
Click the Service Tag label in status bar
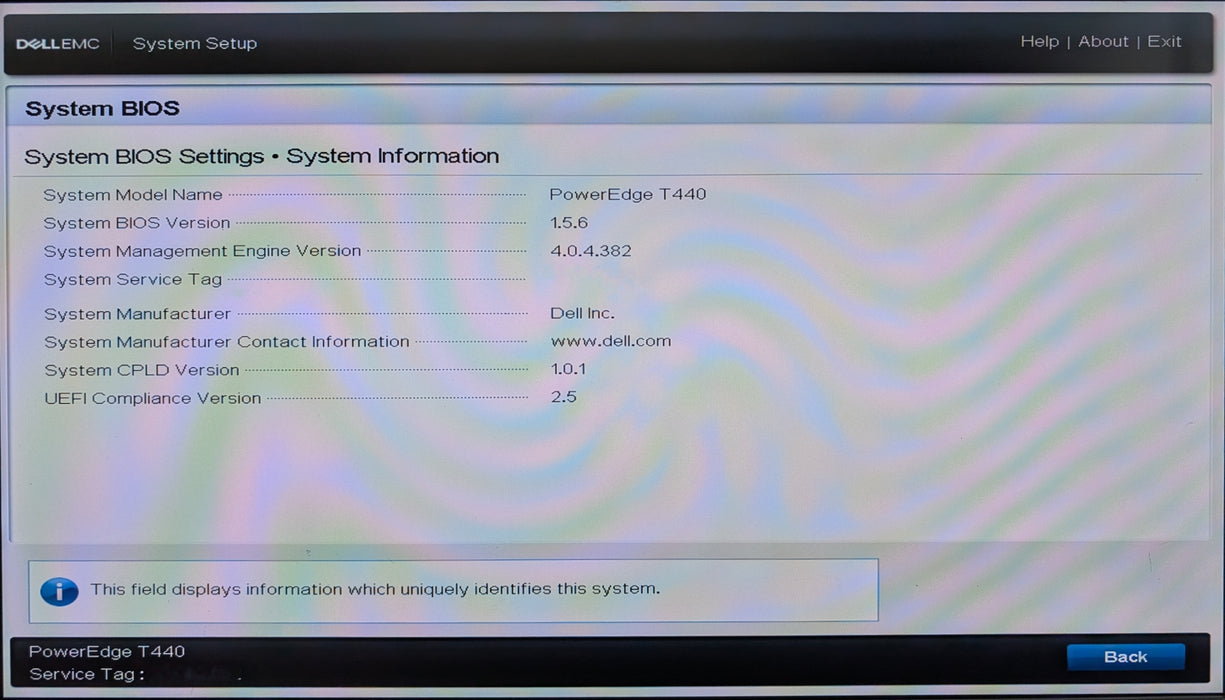coord(87,675)
